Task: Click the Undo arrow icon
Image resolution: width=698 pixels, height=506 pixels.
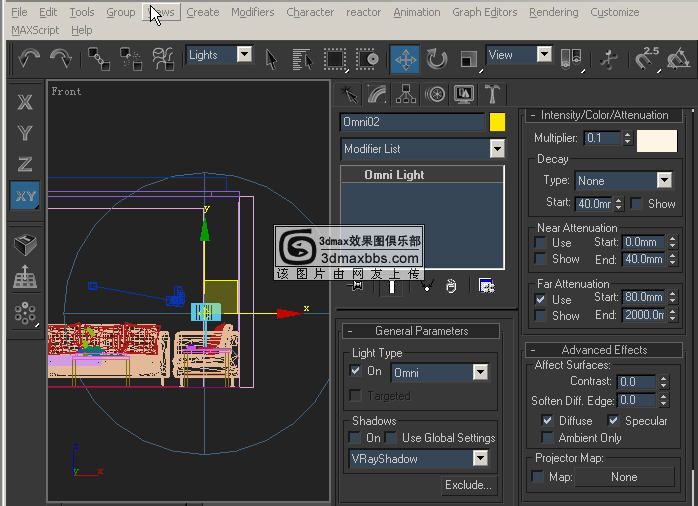Action: coord(28,59)
